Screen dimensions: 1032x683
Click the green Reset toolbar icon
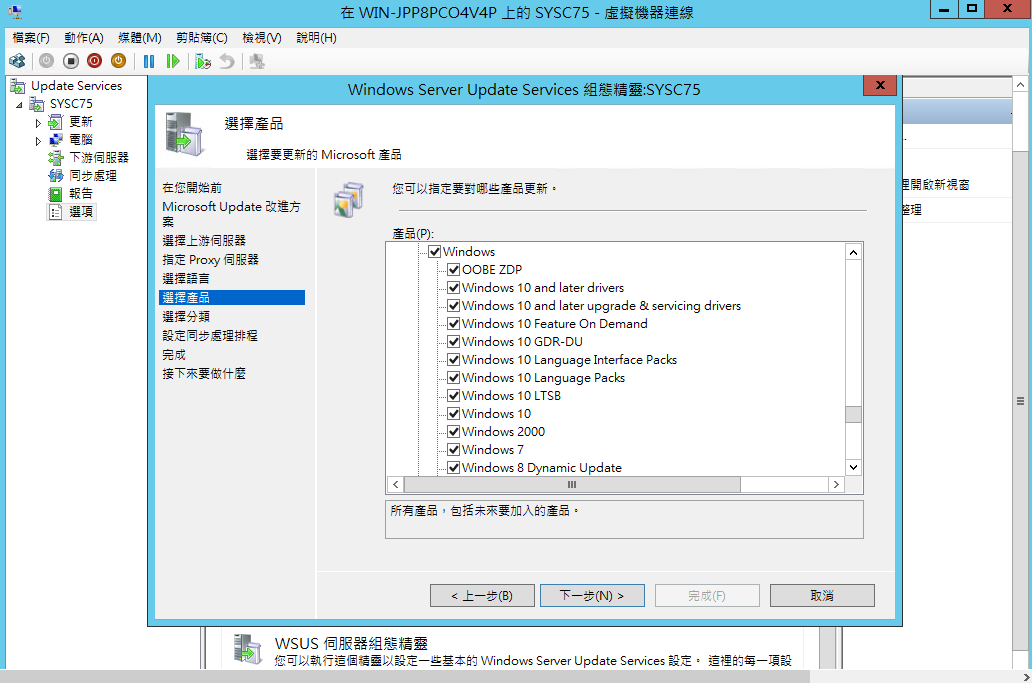[172, 61]
